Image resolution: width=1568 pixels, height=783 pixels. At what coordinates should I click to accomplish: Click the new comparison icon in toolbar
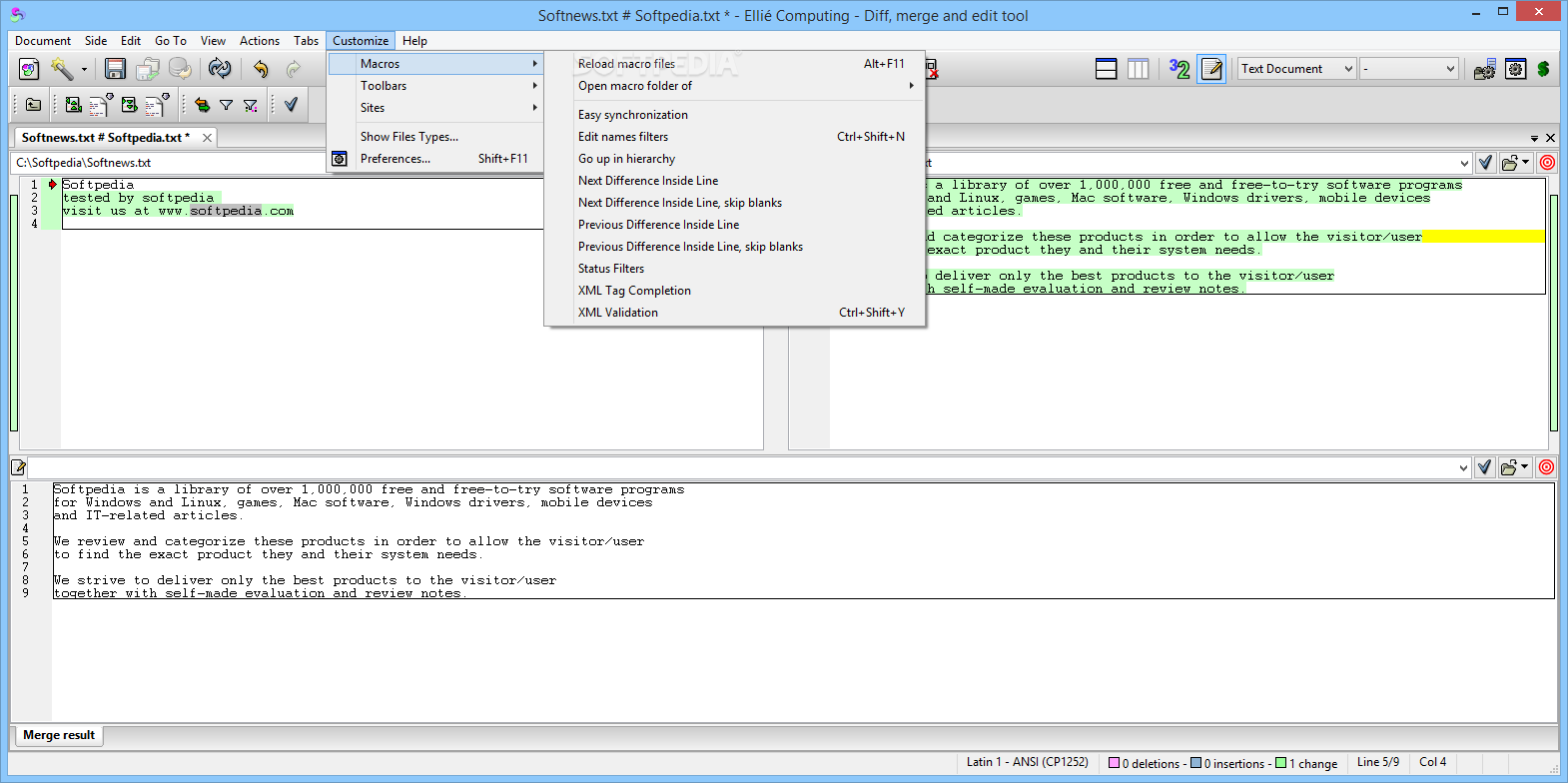29,69
